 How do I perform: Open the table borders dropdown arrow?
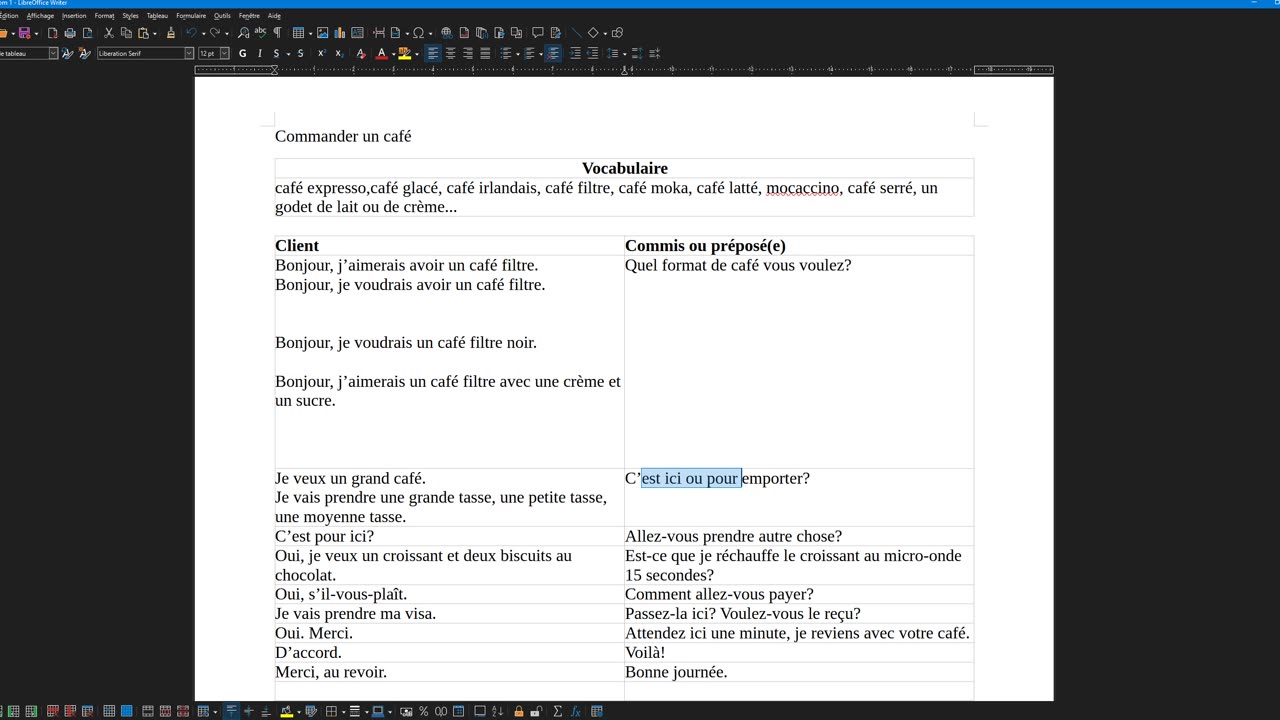coord(343,711)
